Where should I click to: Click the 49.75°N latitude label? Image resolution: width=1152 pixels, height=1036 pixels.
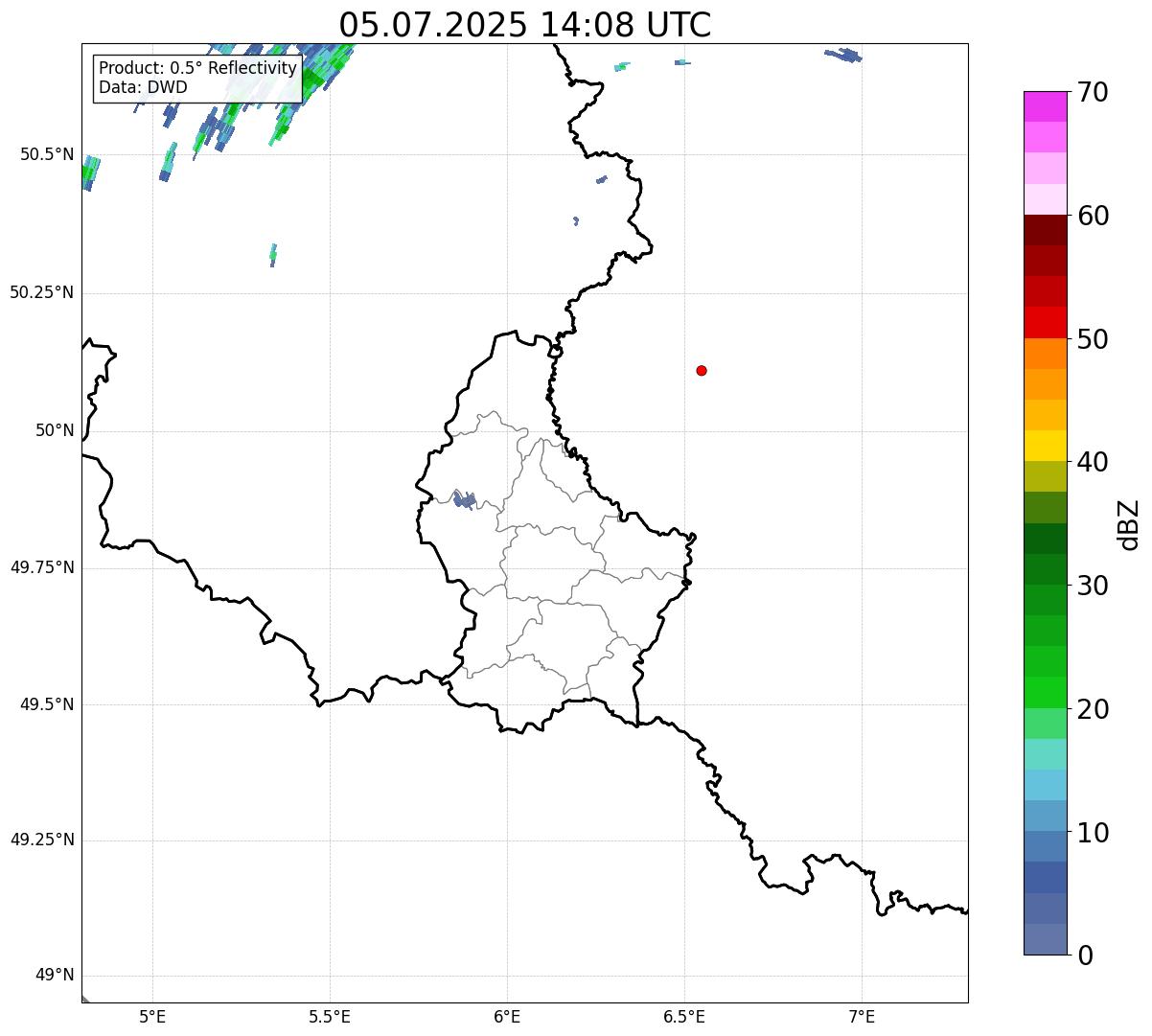[x=42, y=567]
